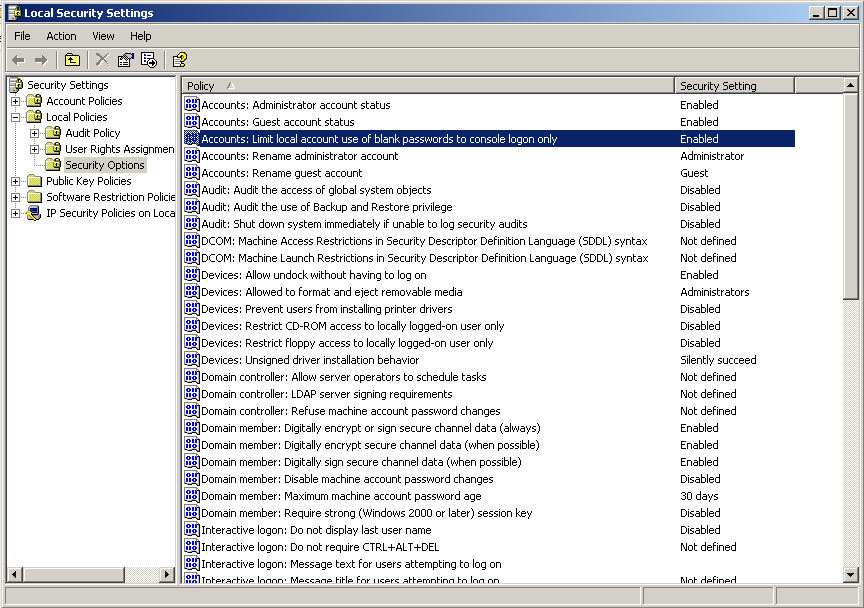Click the Account Policies folder icon
Image resolution: width=864 pixels, height=608 pixels.
coord(35,101)
